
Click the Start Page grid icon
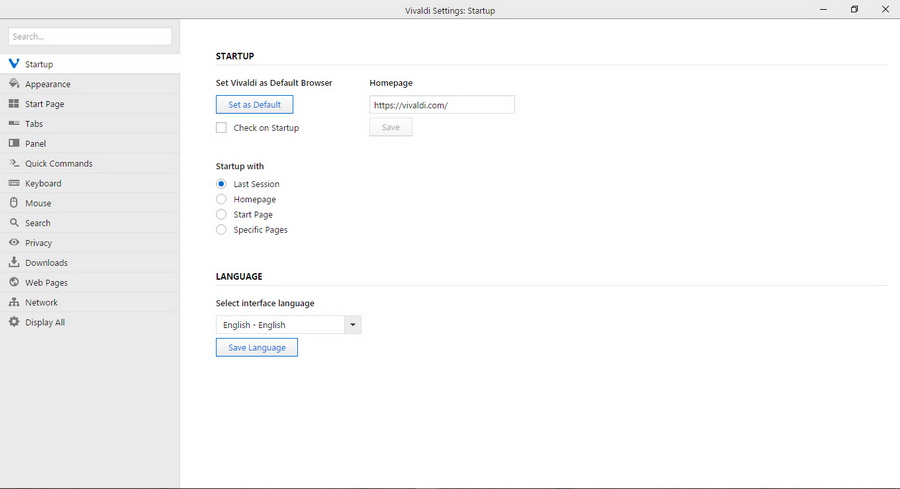coord(14,104)
